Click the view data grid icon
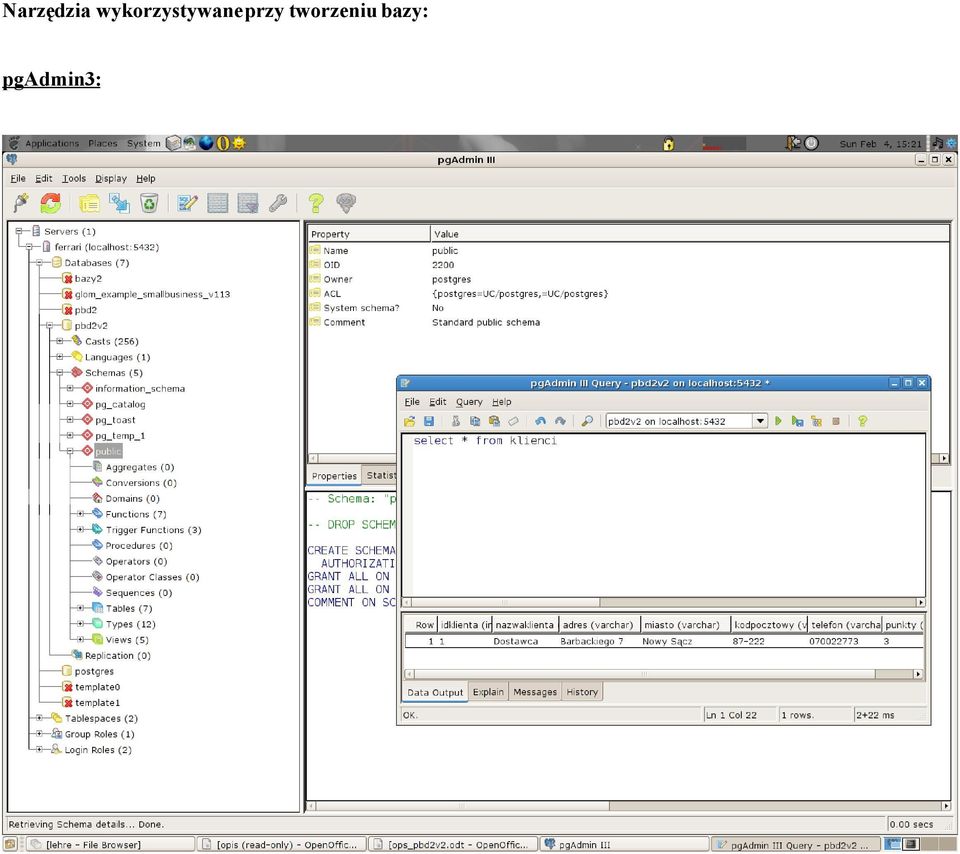 pos(217,203)
